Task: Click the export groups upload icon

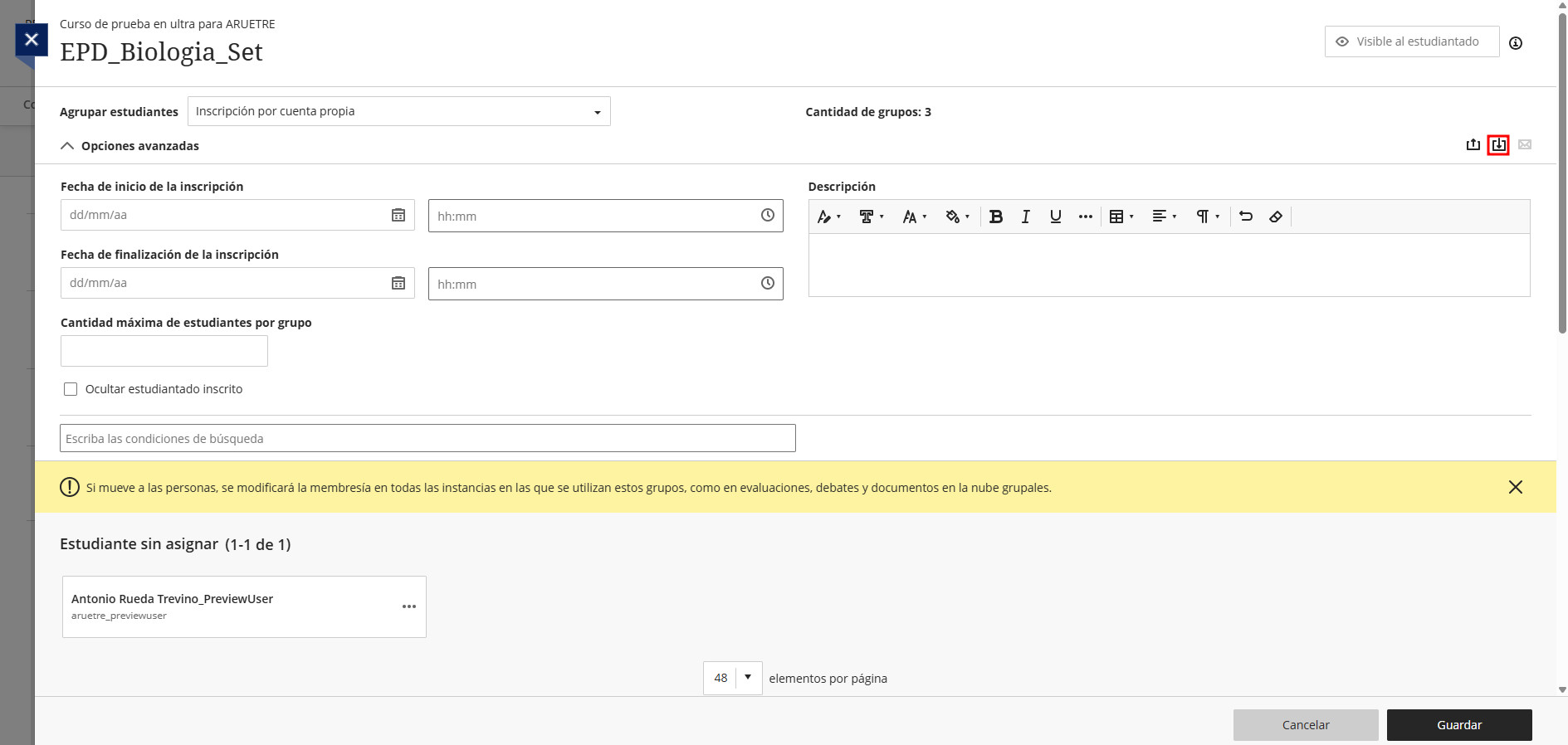Action: tap(1473, 145)
